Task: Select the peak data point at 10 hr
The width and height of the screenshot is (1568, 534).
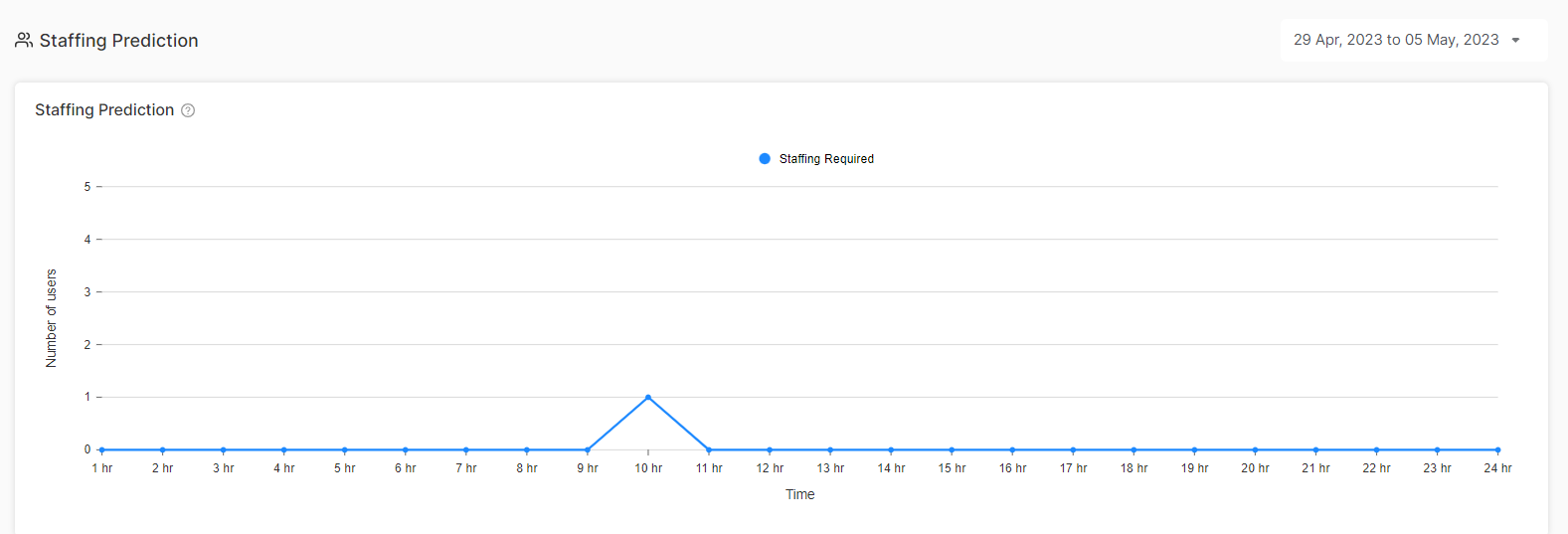Action: 648,398
